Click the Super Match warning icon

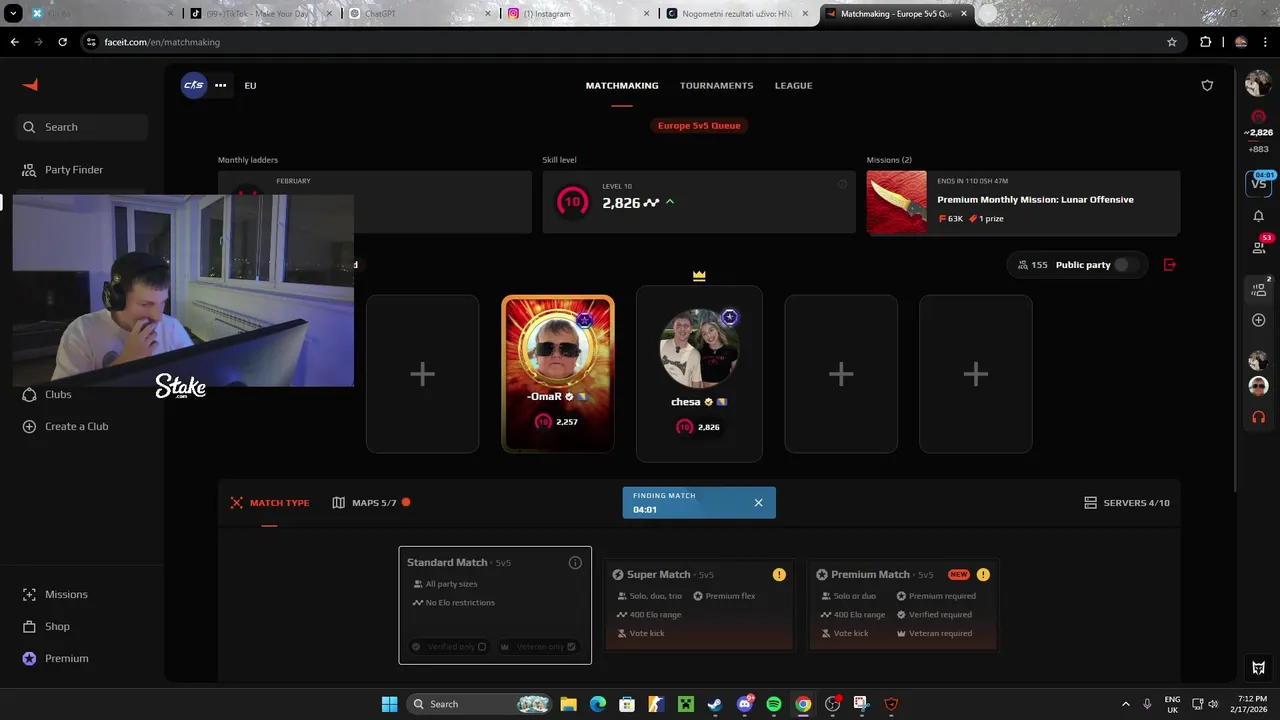click(779, 574)
